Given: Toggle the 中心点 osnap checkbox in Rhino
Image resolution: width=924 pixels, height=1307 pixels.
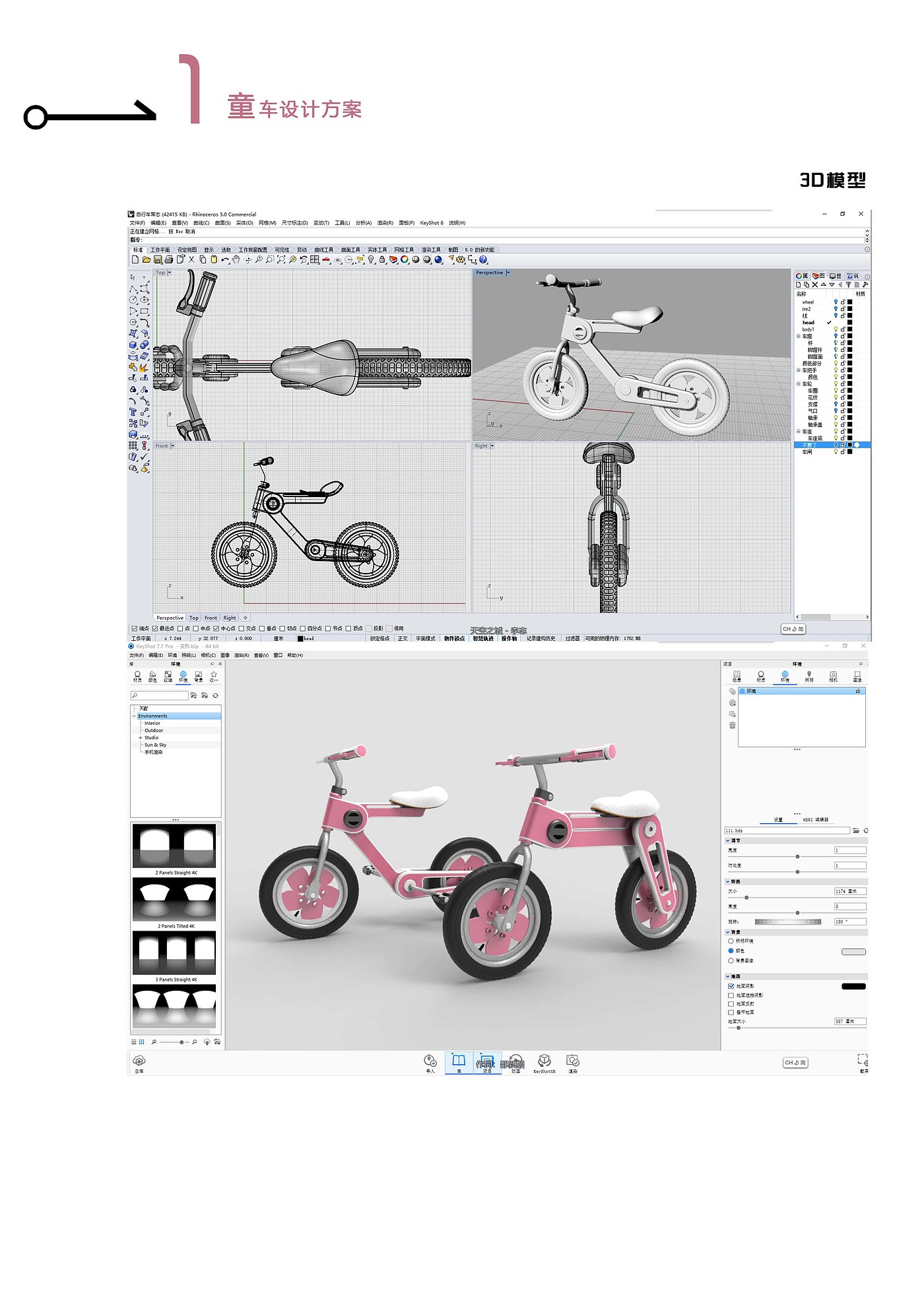Looking at the screenshot, I should [216, 628].
